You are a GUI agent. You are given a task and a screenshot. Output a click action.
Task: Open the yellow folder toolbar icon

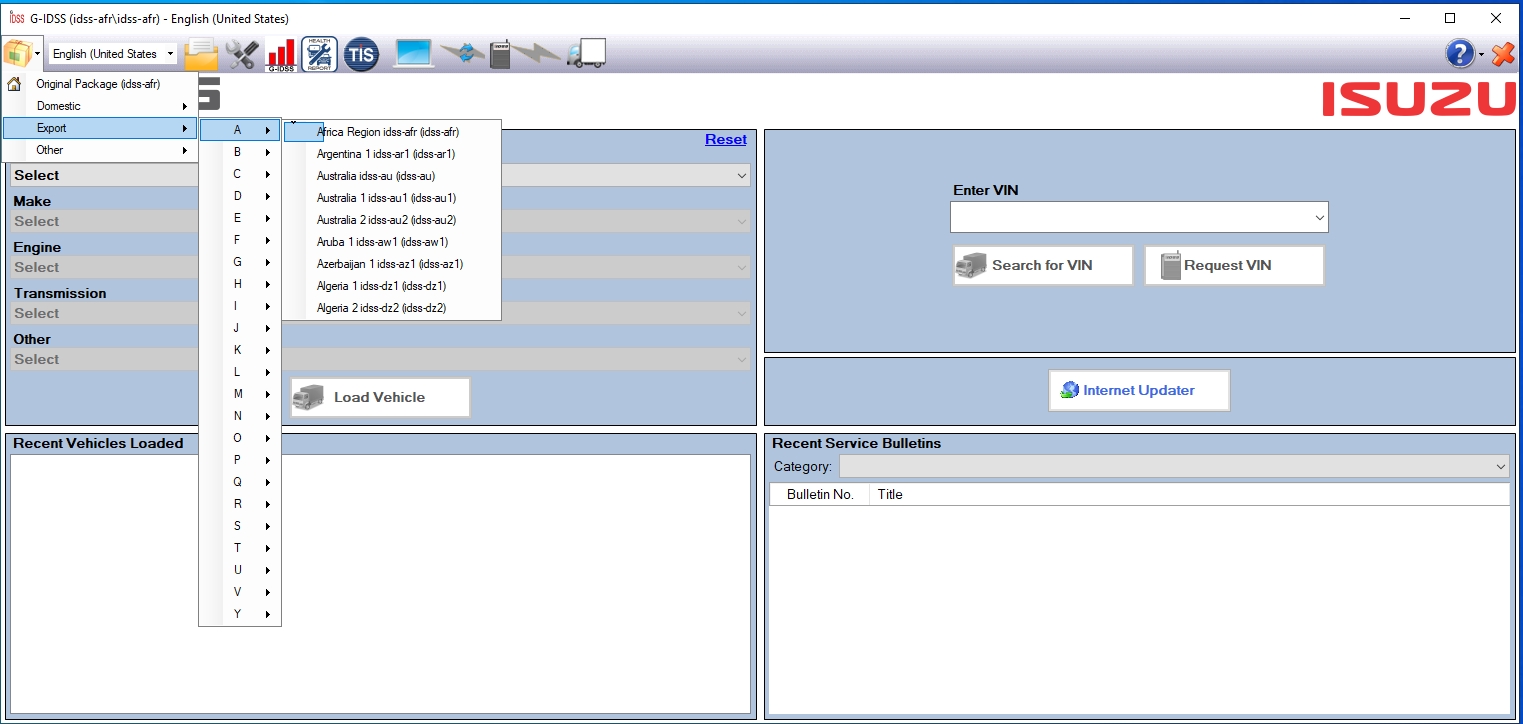pyautogui.click(x=201, y=54)
